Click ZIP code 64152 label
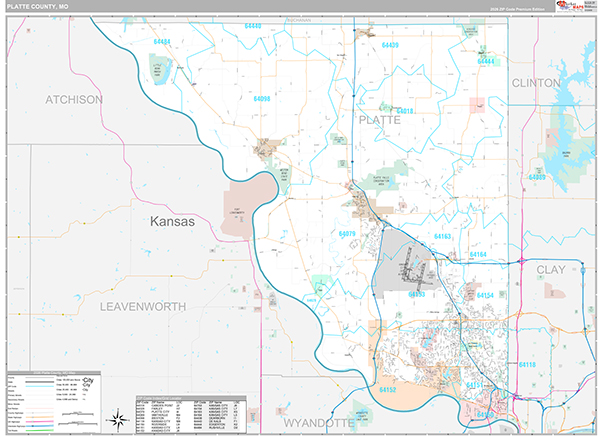This screenshot has height=436, width=600. 388,390
